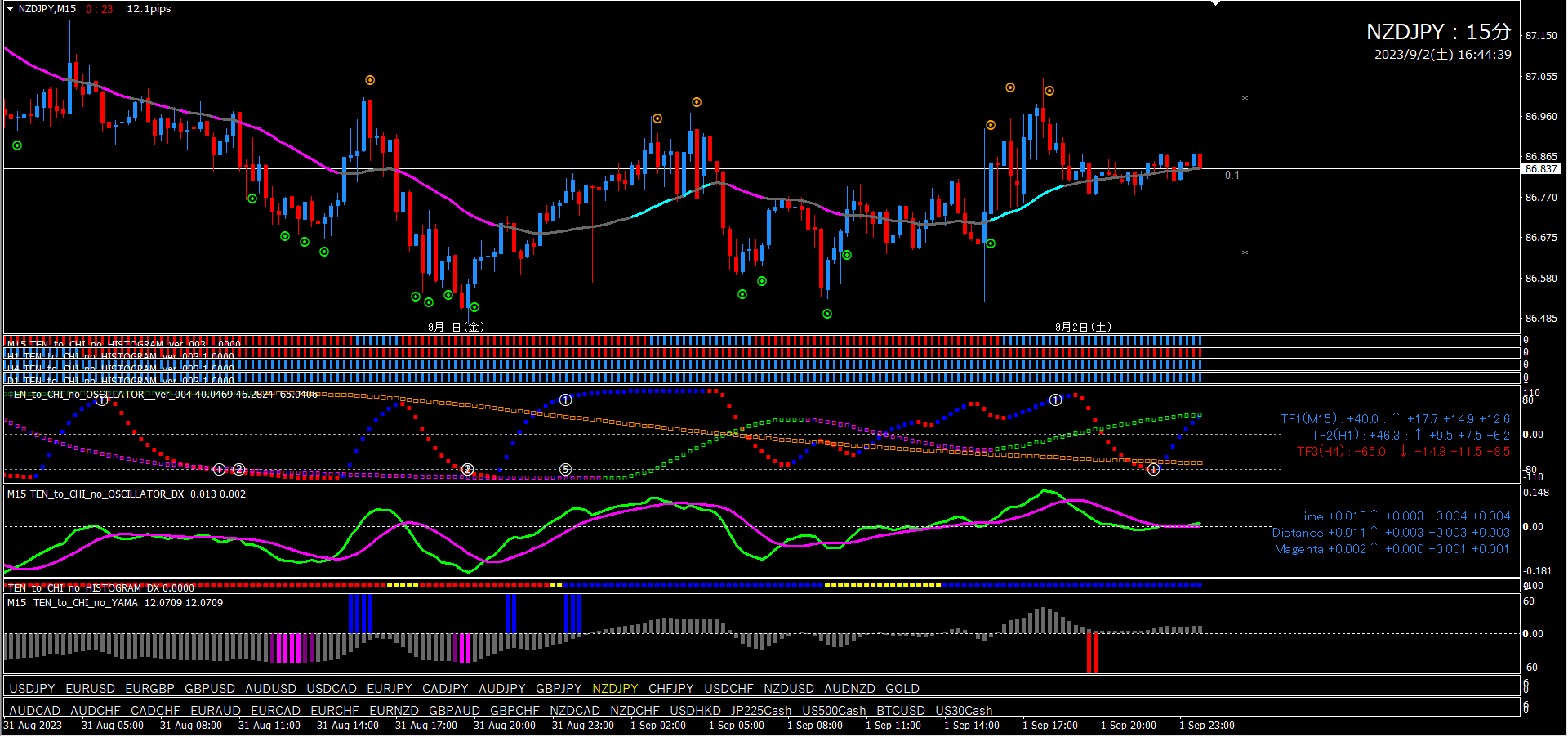Select CADJPY symbol button
Screen dimensions: 1568x737
[445, 689]
